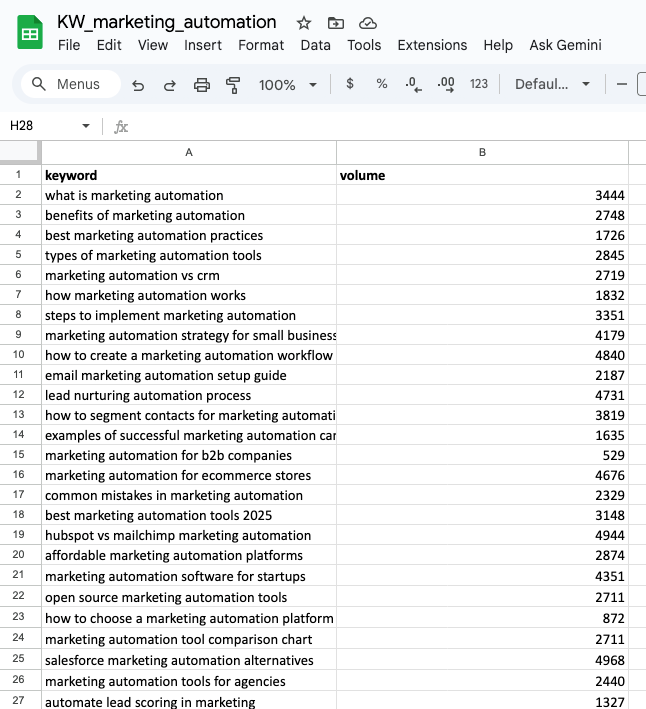Open the Default font dropdown
Image resolution: width=646 pixels, height=709 pixels.
coord(552,84)
